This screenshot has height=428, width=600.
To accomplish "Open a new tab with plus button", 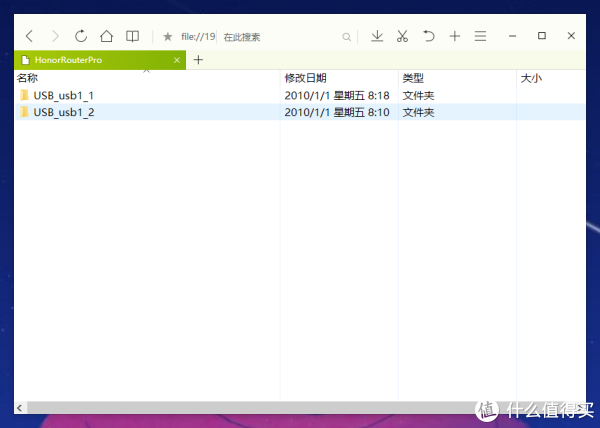I will click(x=198, y=60).
